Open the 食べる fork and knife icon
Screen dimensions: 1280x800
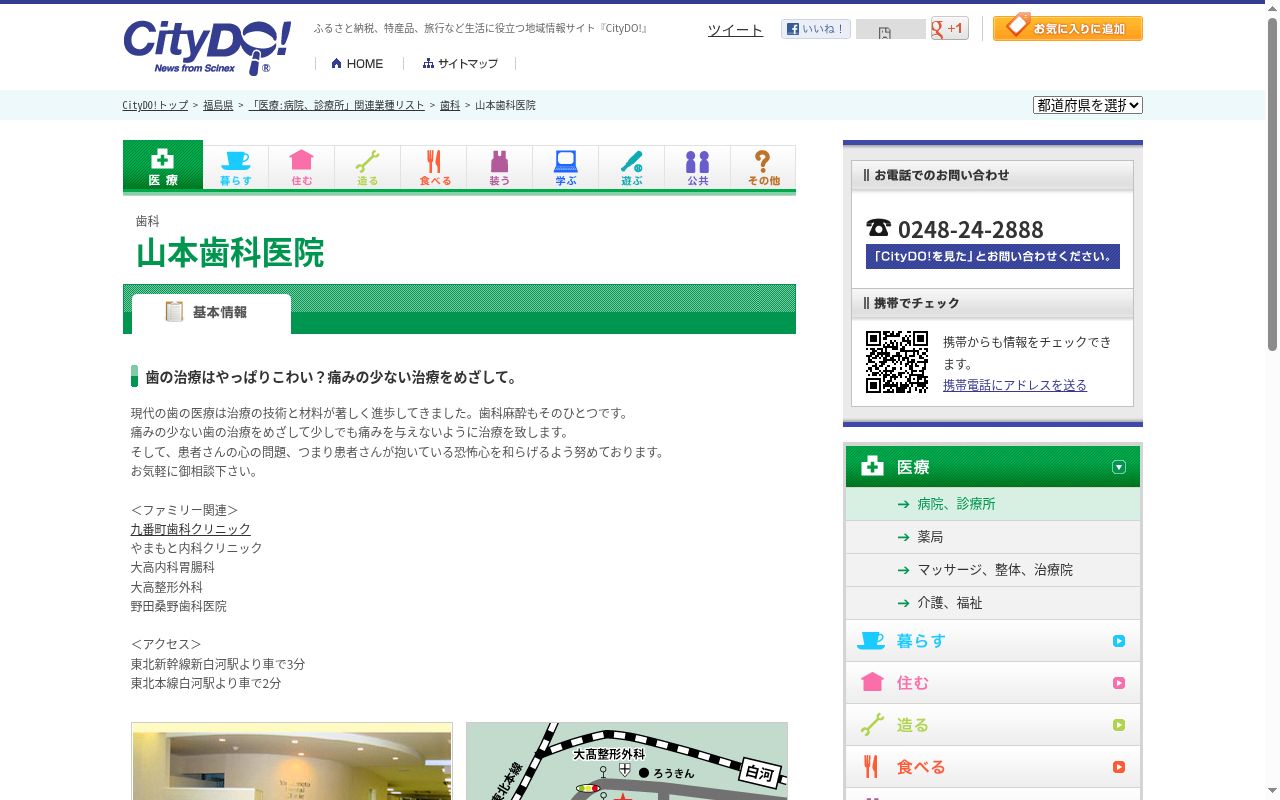pos(434,167)
